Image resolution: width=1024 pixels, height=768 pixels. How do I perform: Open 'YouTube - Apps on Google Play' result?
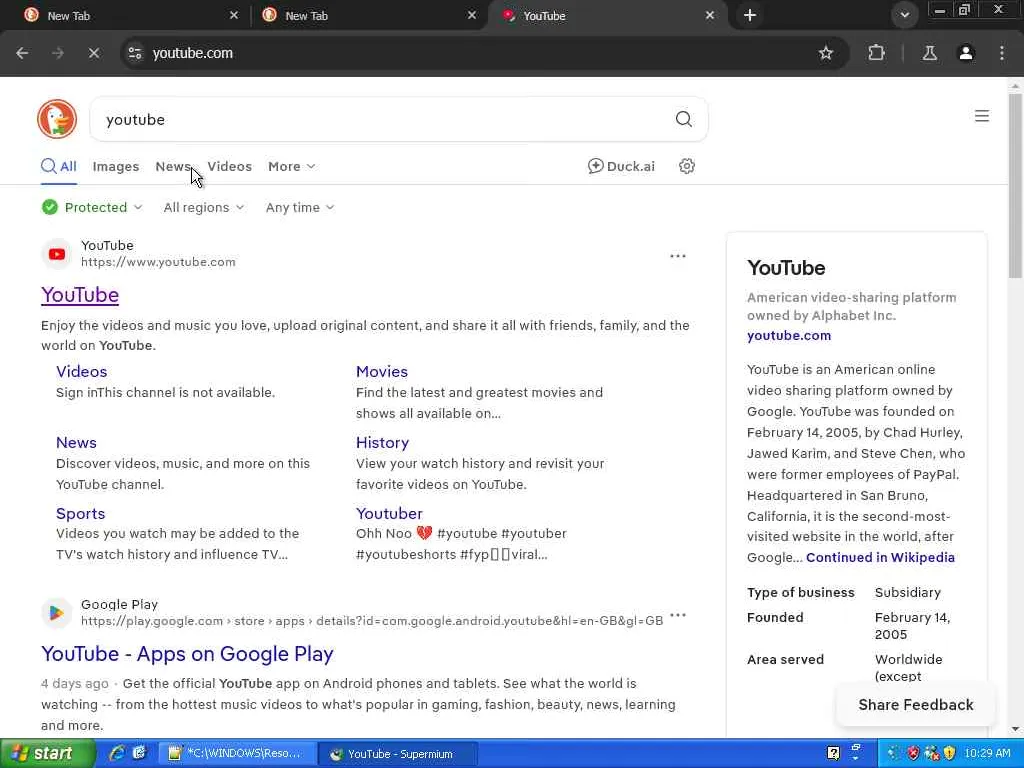point(187,654)
